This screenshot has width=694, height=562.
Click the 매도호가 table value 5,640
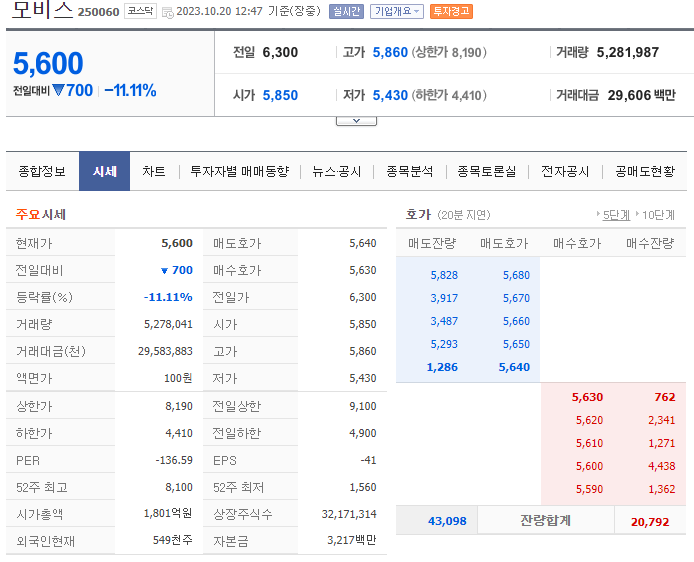coord(362,243)
